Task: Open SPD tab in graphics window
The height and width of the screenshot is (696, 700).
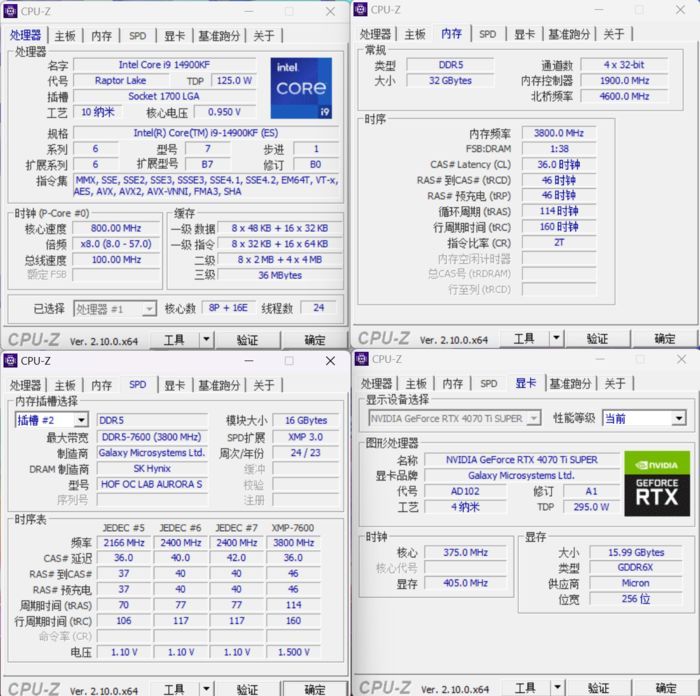Action: click(488, 383)
